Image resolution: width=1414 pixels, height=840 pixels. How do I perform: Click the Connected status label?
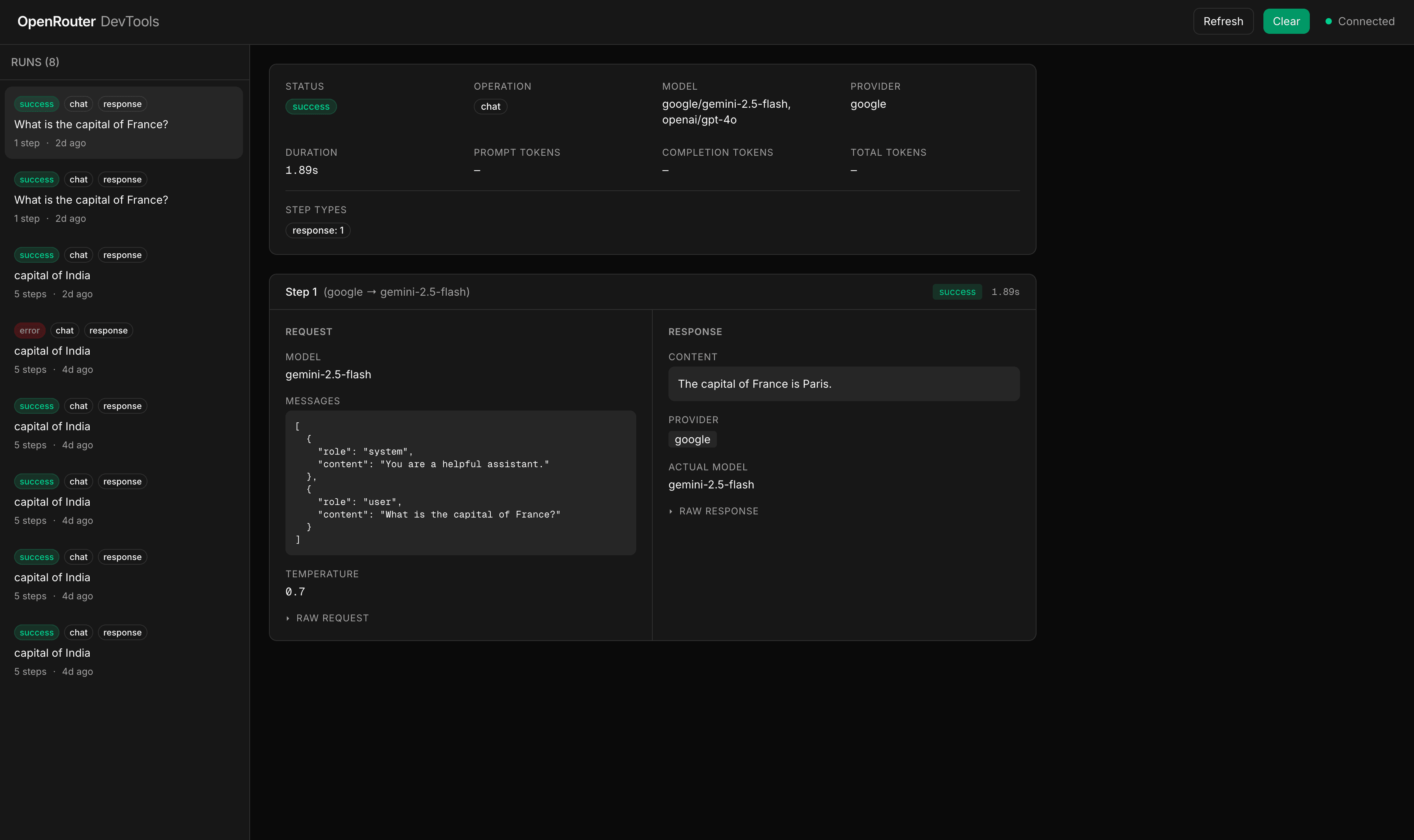(x=1366, y=22)
